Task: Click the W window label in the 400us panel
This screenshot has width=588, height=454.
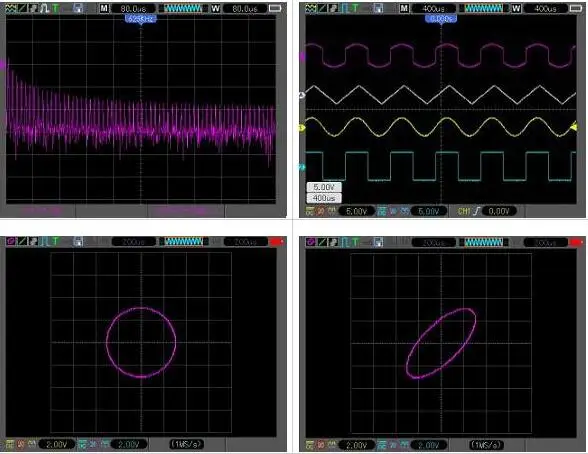Action: 516,8
